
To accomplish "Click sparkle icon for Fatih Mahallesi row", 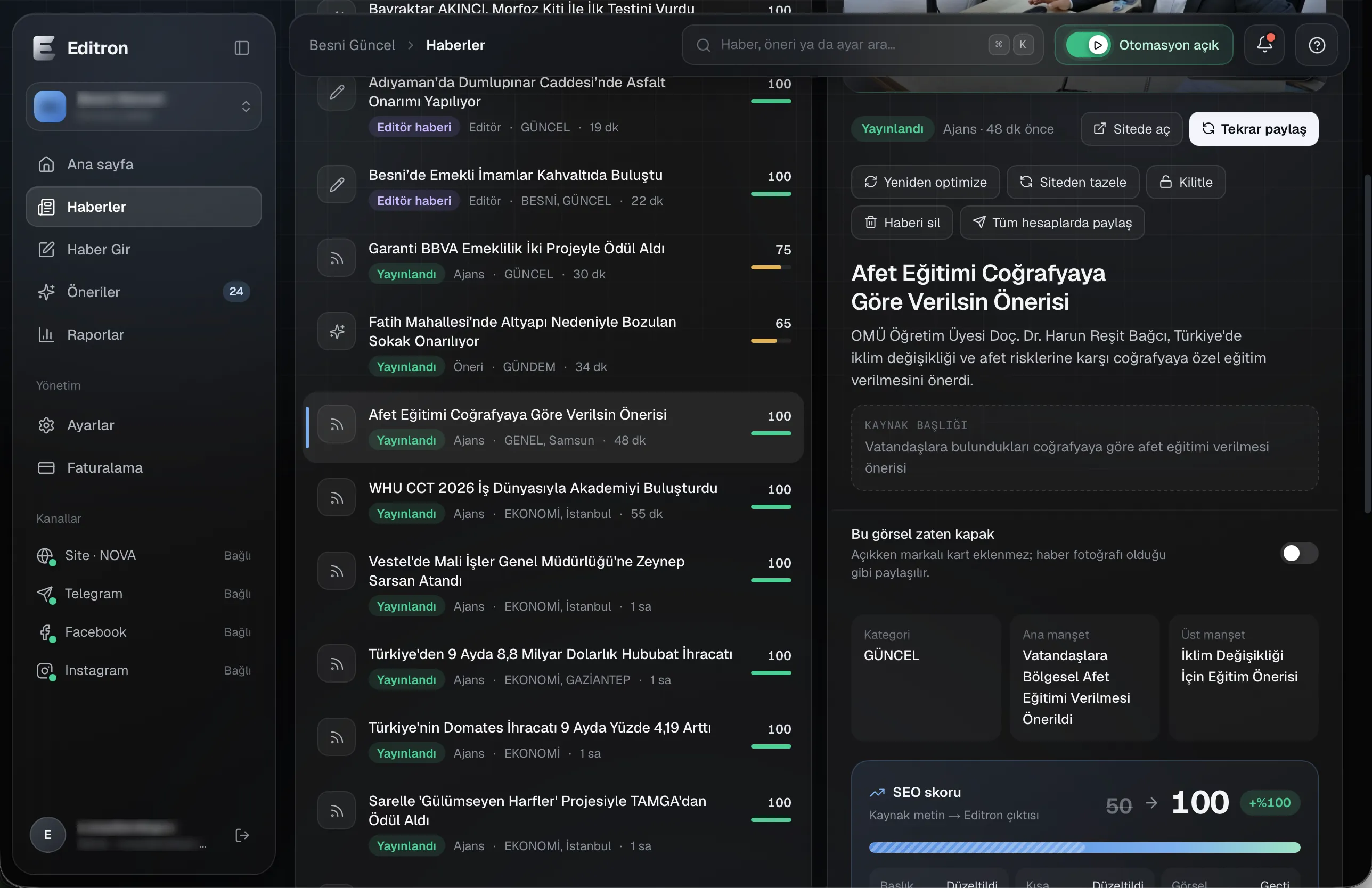I will (337, 331).
